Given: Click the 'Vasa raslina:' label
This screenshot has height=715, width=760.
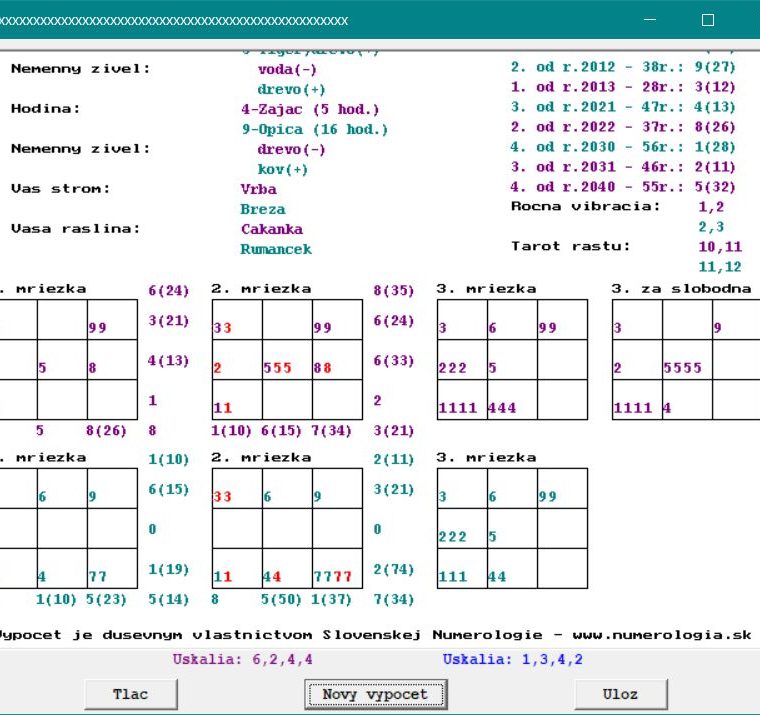Looking at the screenshot, I should (76, 228).
